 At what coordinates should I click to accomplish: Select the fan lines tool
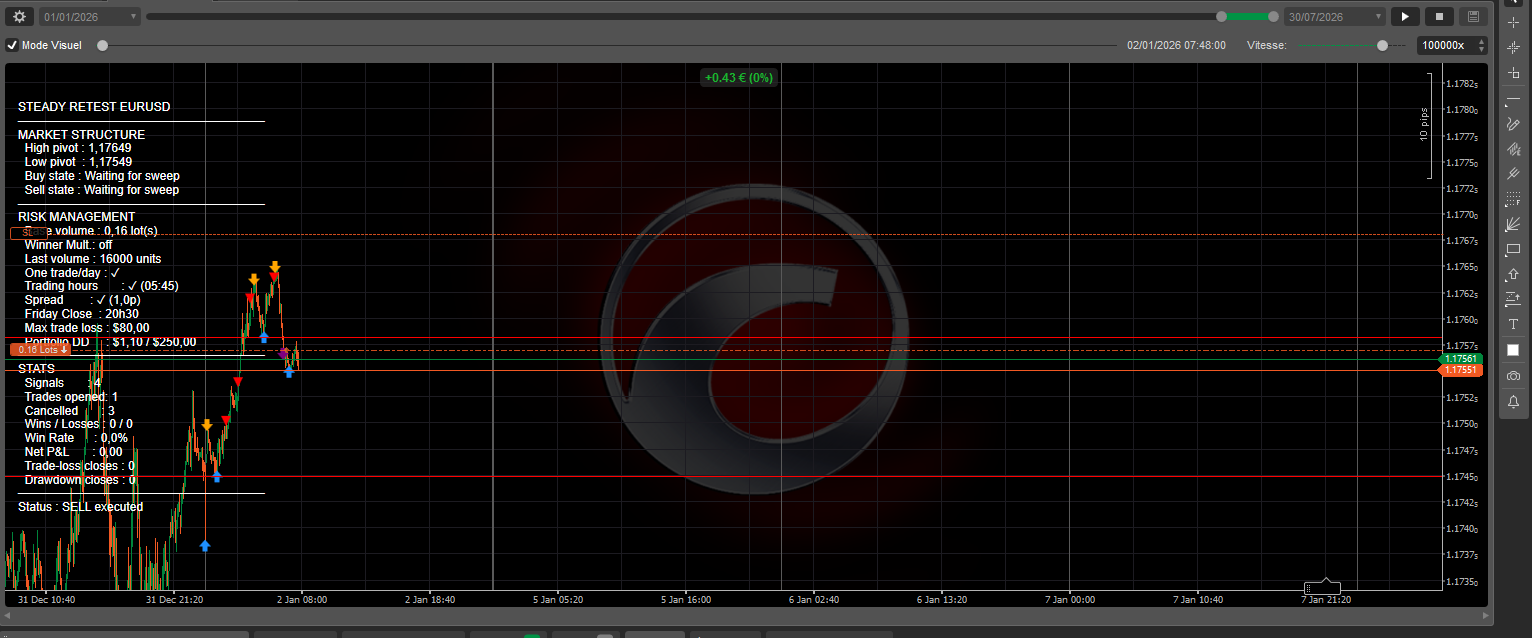1513,224
